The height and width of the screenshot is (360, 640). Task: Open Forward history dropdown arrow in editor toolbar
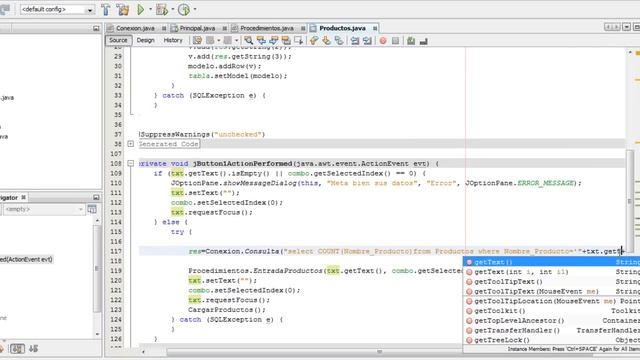click(236, 40)
